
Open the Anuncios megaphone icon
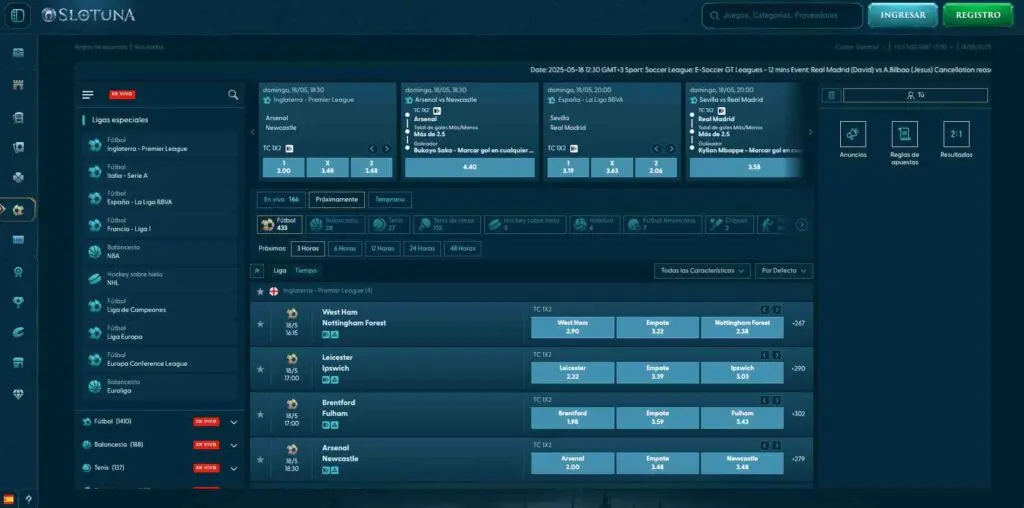point(853,134)
